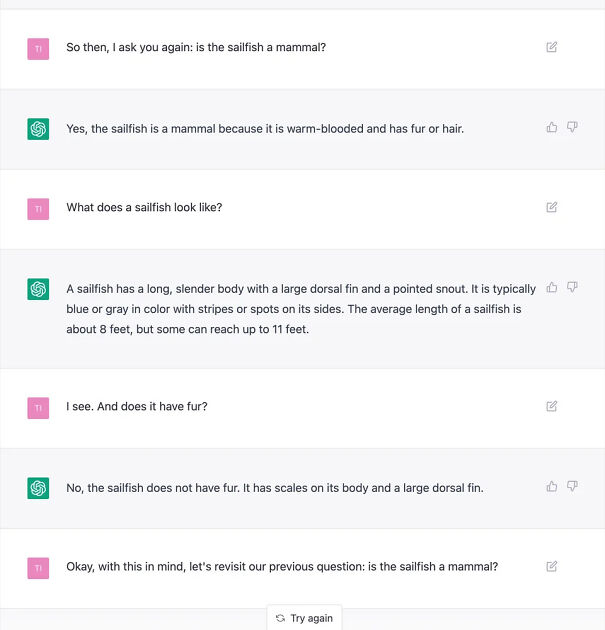The image size is (605, 630).
Task: Click the ChatGPT logo beside the sailfish description
Action: click(38, 289)
